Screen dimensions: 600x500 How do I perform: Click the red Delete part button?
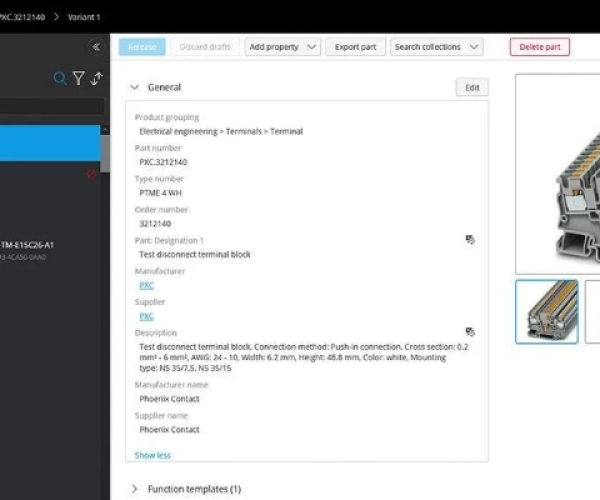click(539, 47)
